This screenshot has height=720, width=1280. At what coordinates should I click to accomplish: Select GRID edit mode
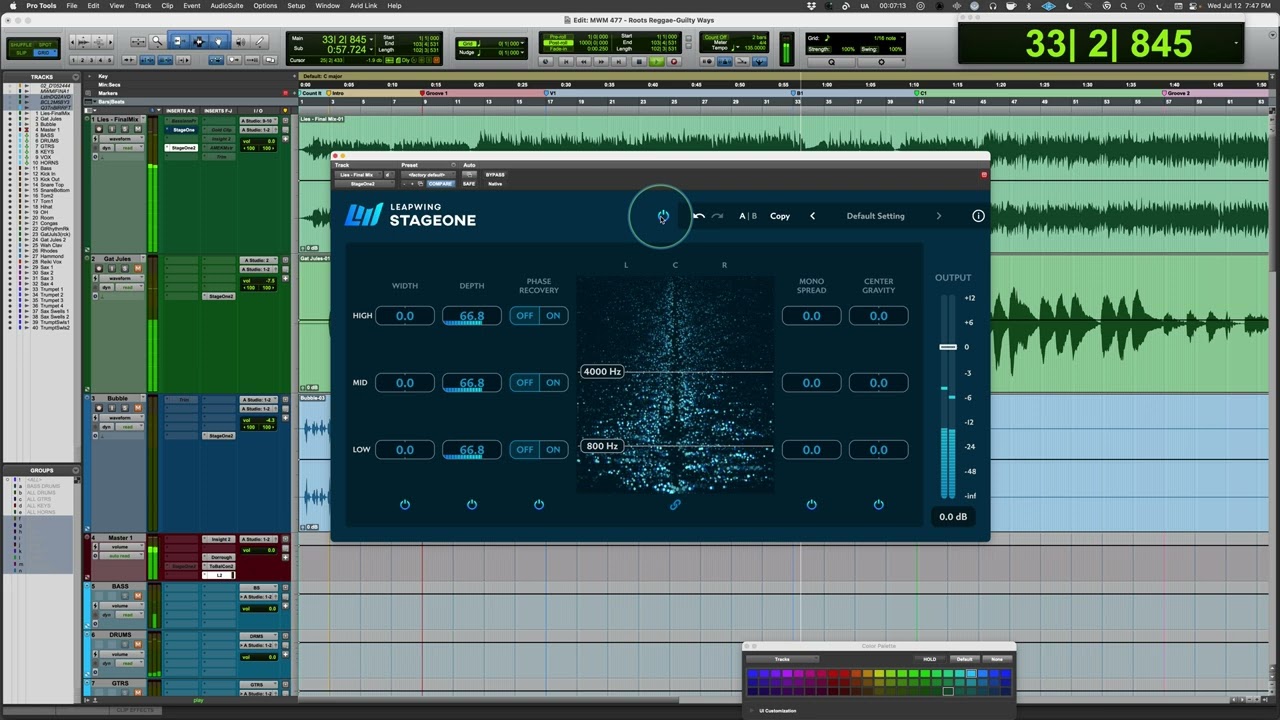pyautogui.click(x=44, y=53)
